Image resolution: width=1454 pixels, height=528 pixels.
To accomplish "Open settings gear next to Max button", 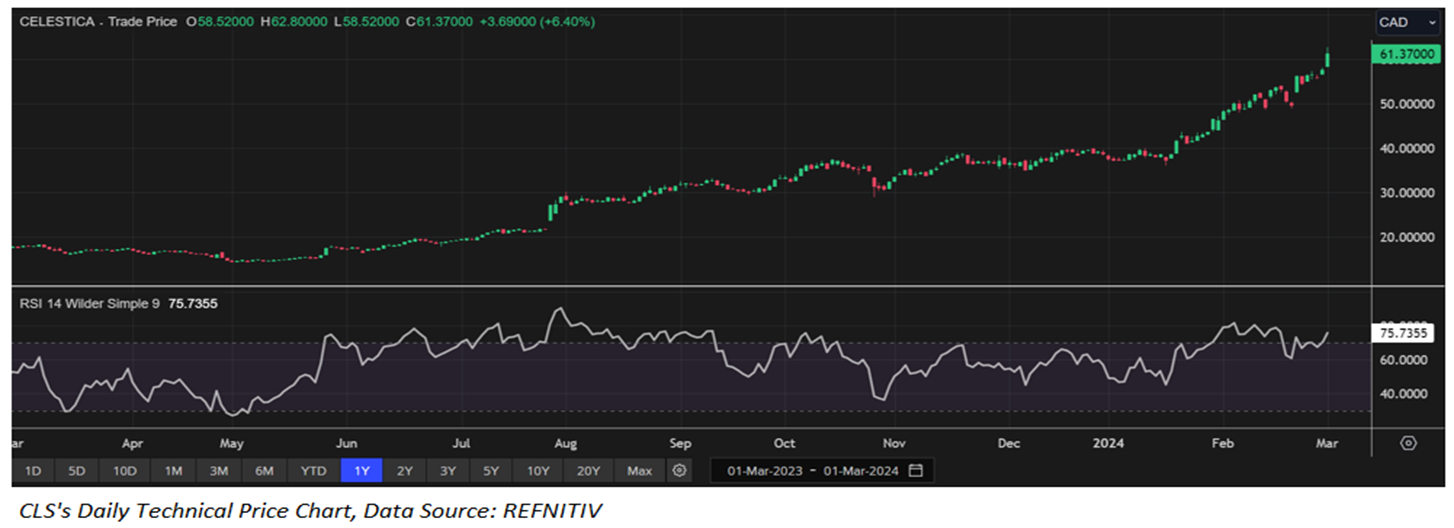I will pos(680,470).
